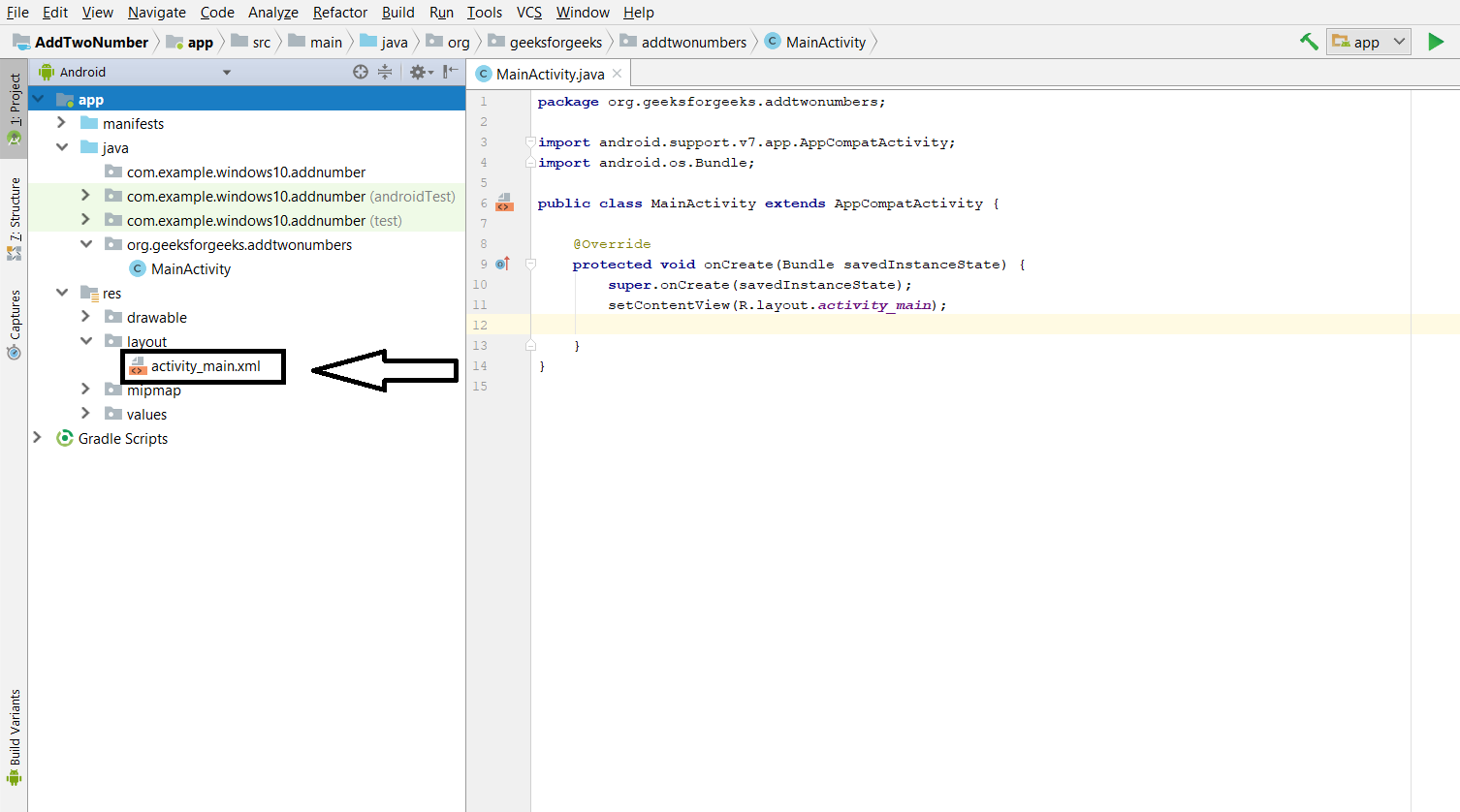The image size is (1460, 812).
Task: Open project panel settings gear icon
Action: click(419, 72)
